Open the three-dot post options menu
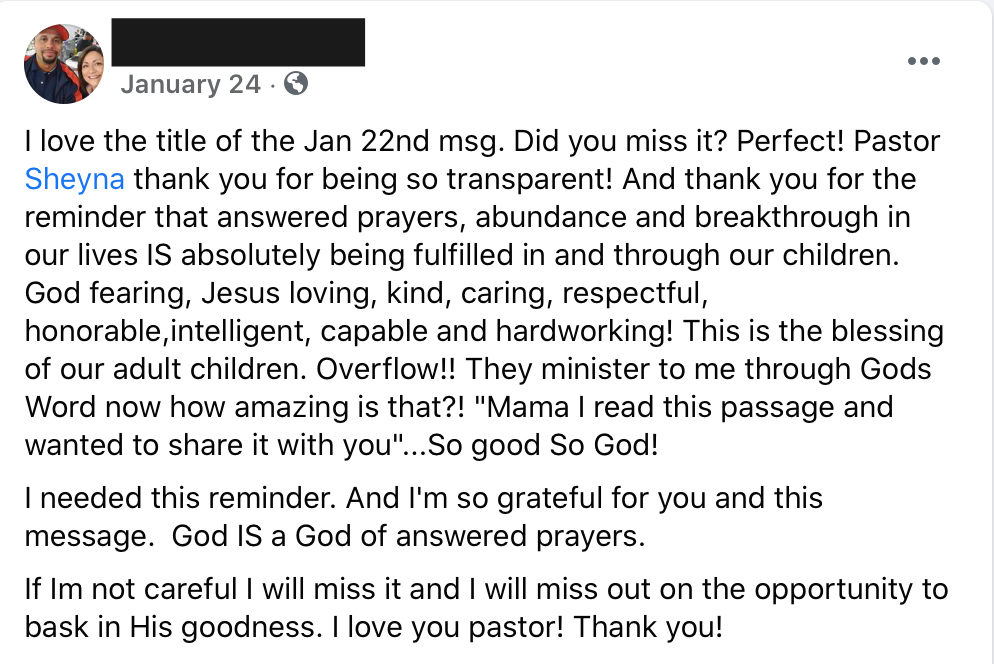 (x=923, y=62)
